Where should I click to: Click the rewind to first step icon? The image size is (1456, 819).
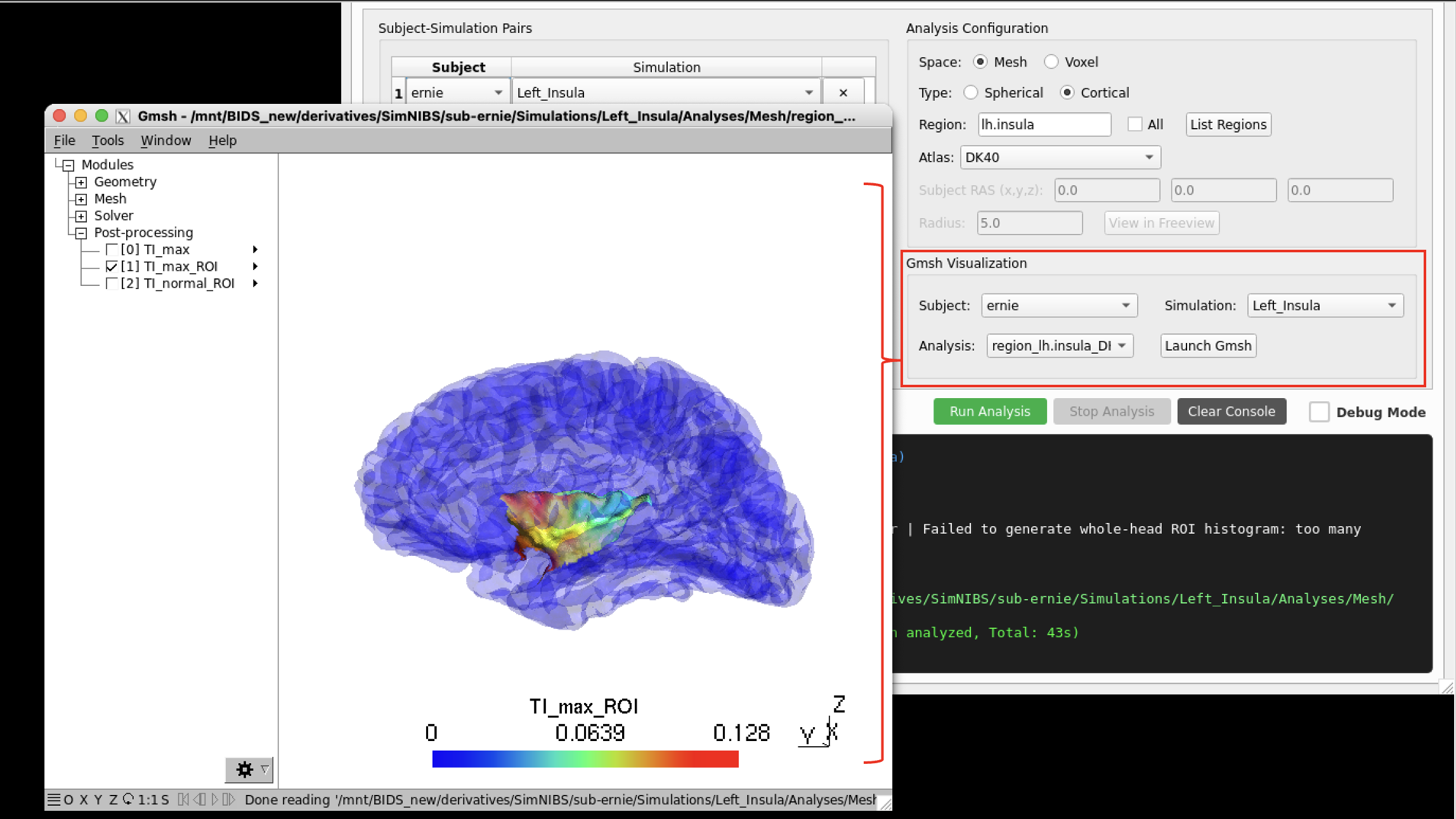[x=183, y=800]
